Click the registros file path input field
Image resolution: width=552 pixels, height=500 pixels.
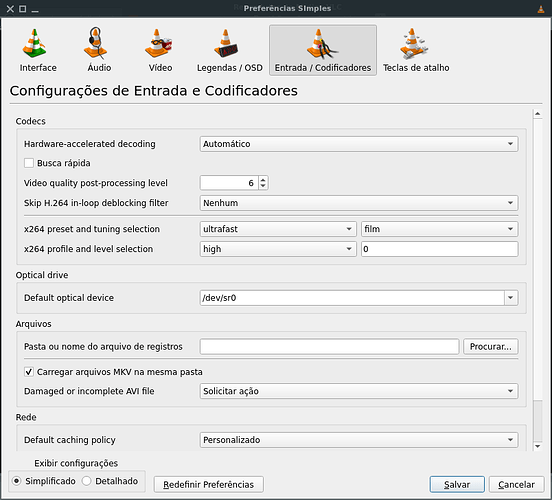[x=330, y=347]
